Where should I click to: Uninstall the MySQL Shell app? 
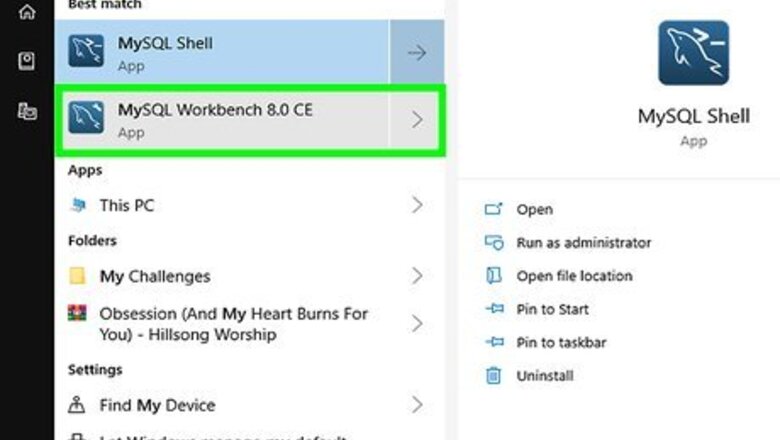click(544, 376)
